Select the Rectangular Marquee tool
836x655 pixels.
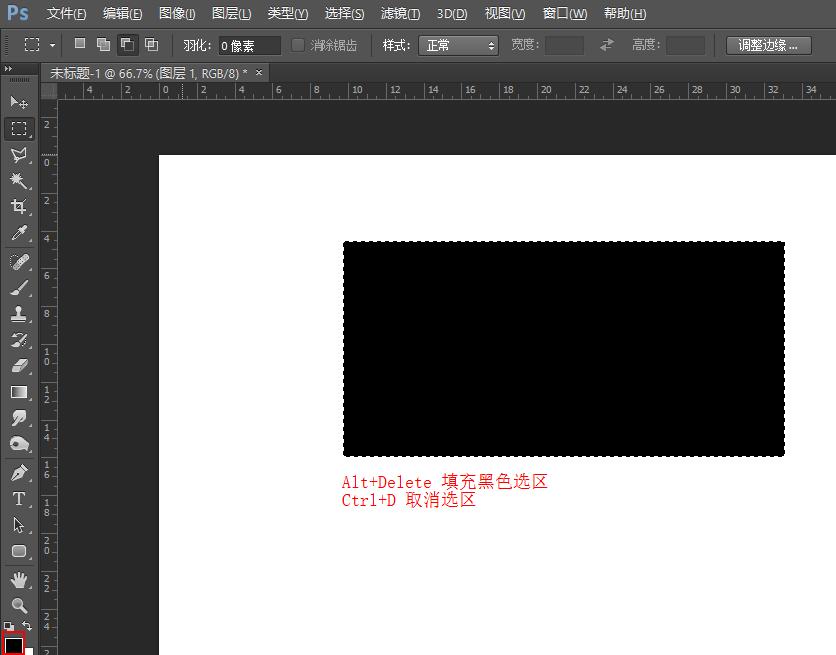click(20, 128)
